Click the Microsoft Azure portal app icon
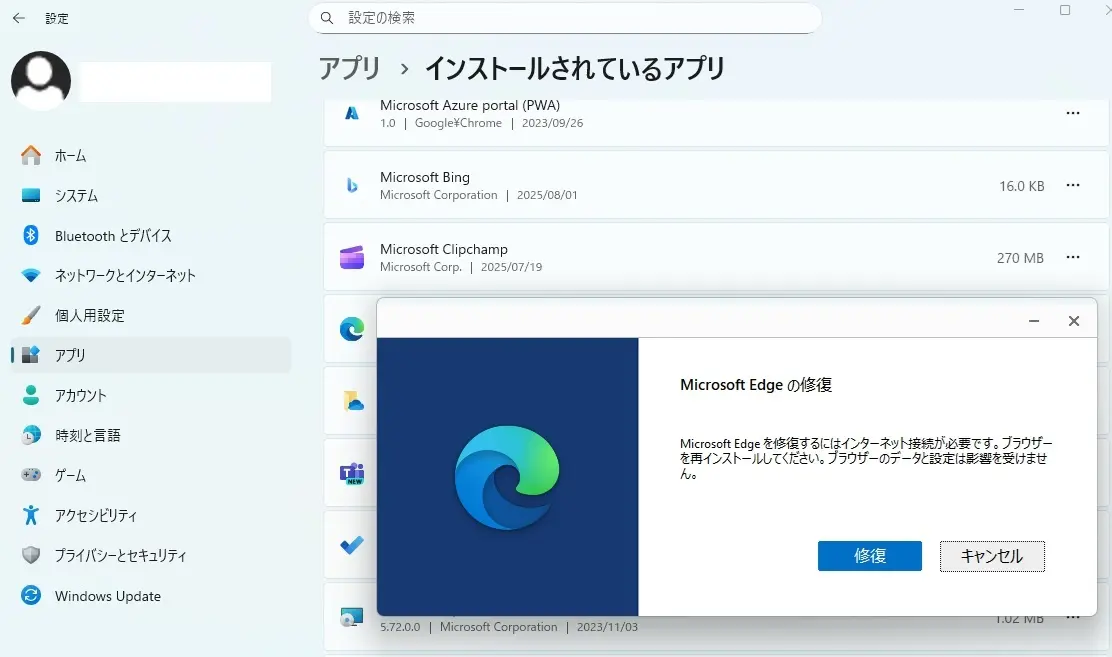 coord(352,114)
